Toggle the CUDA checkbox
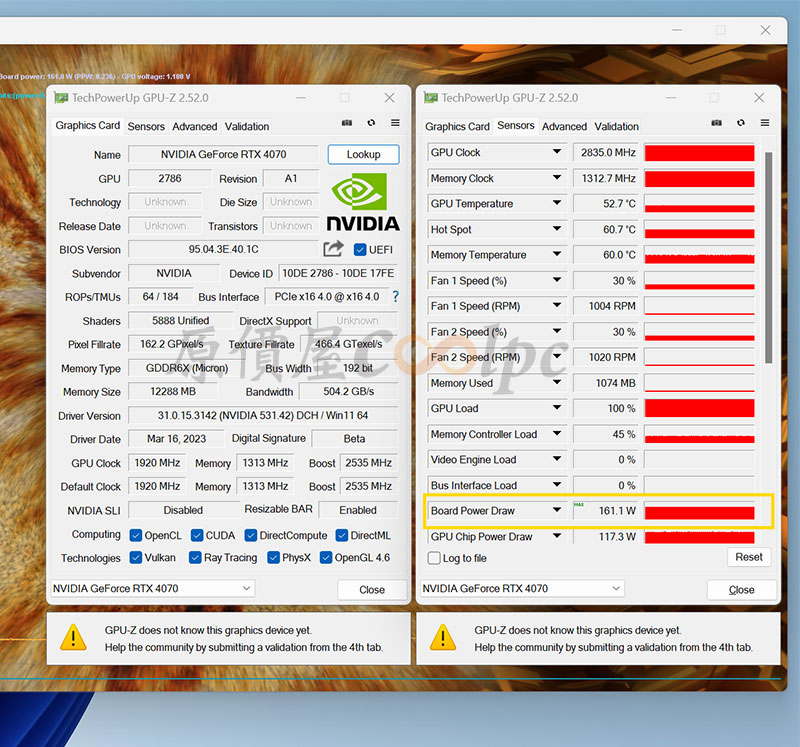 (x=197, y=535)
